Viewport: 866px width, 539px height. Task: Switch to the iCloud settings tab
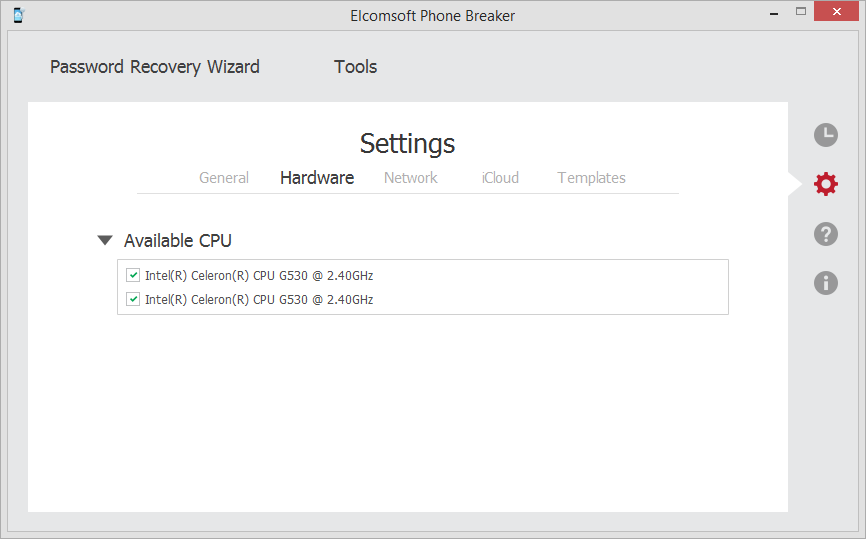(x=500, y=178)
